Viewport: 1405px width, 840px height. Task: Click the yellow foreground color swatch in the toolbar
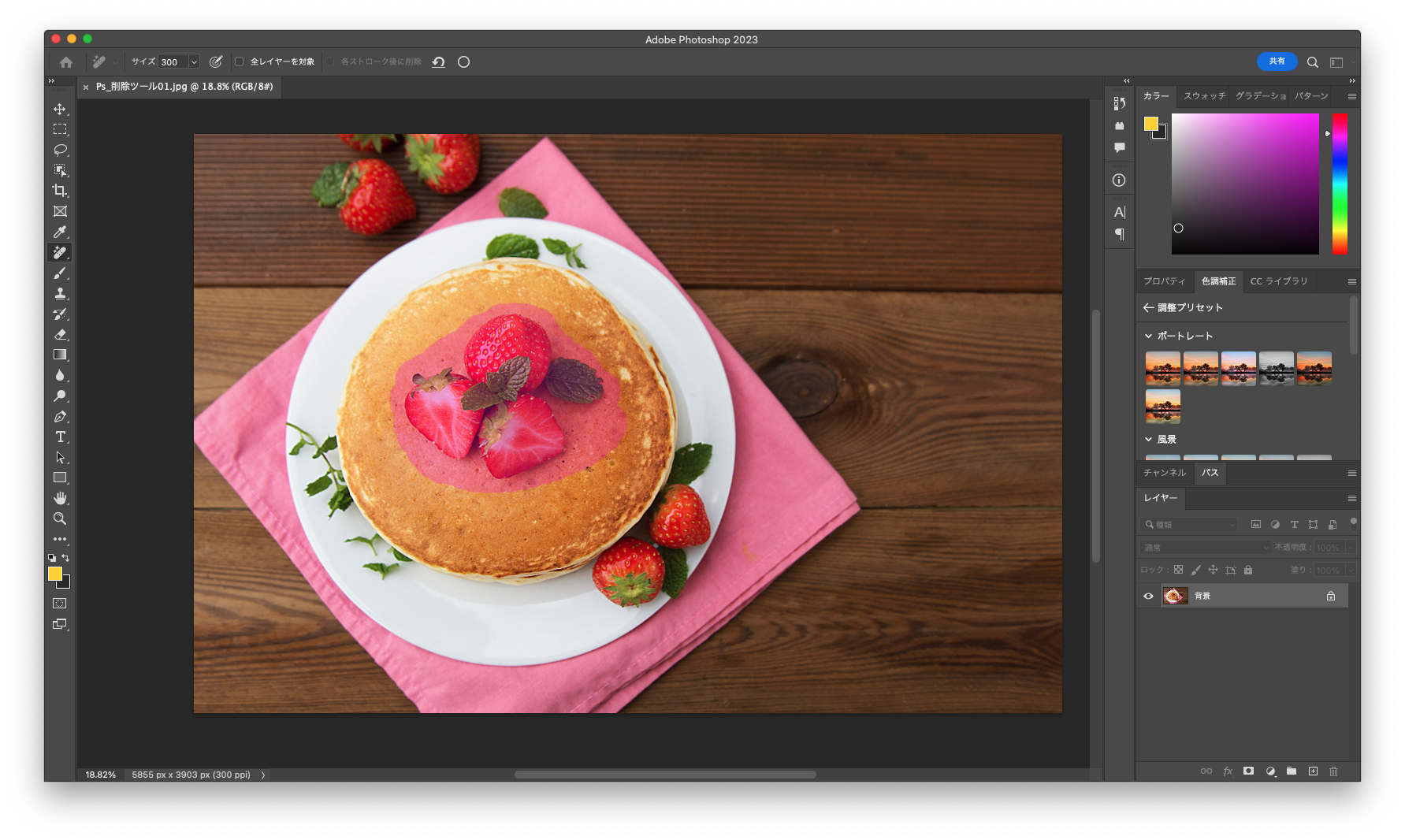(55, 574)
